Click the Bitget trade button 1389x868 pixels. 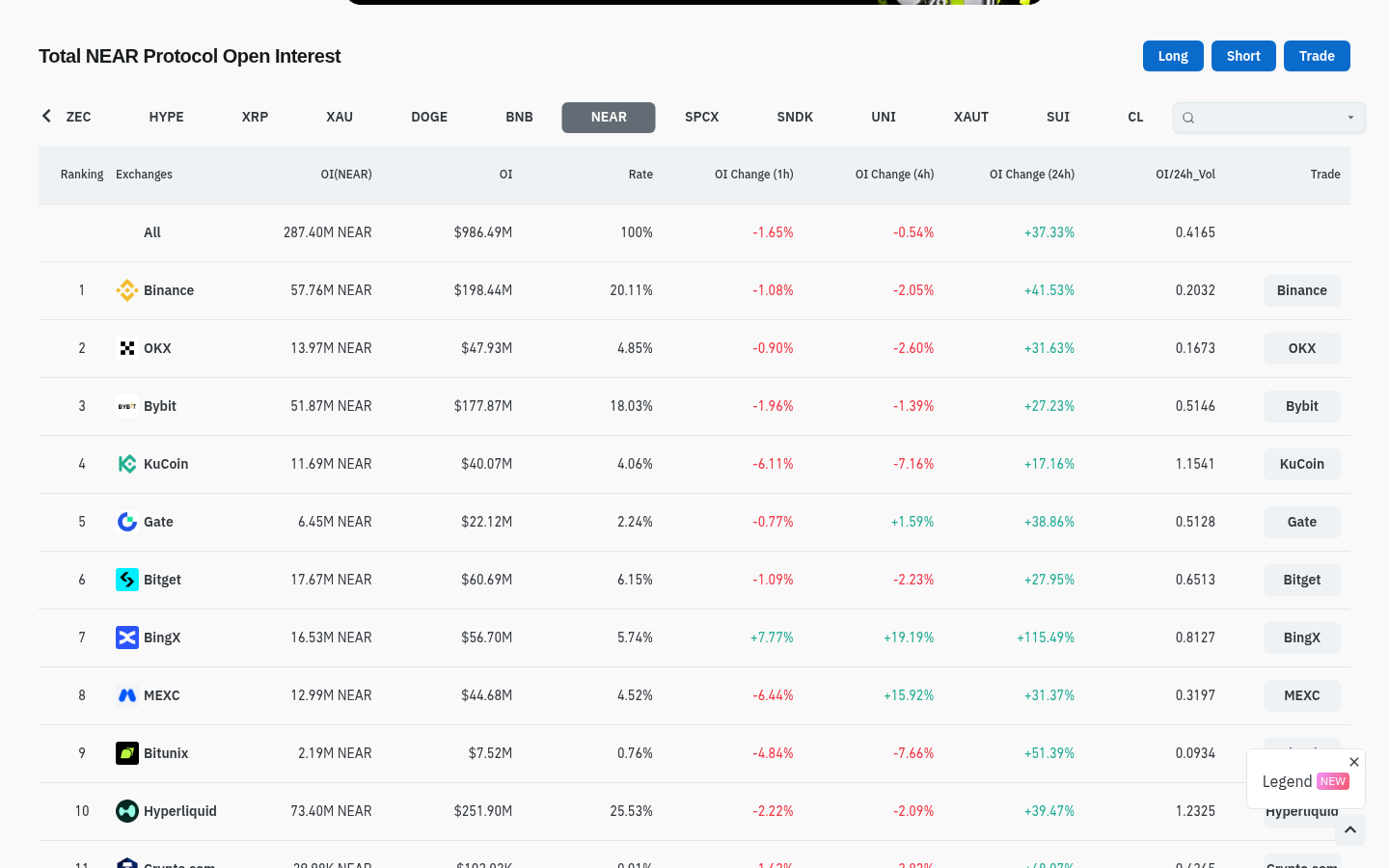tap(1302, 580)
